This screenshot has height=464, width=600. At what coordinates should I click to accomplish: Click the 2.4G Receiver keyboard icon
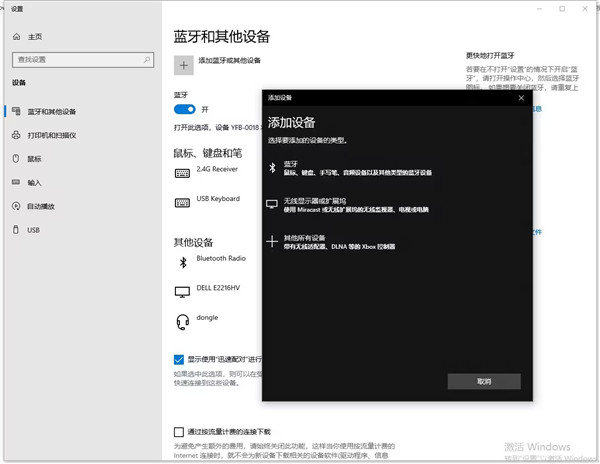tap(182, 173)
